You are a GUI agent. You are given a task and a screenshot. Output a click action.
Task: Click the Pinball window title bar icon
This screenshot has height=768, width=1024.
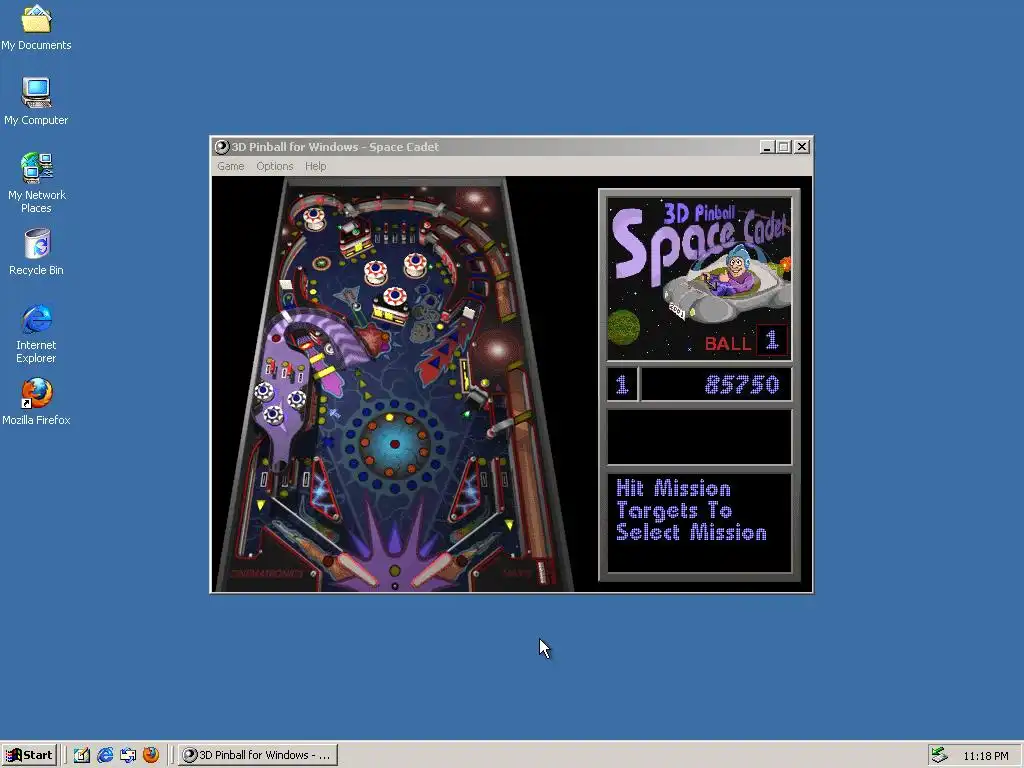[221, 147]
